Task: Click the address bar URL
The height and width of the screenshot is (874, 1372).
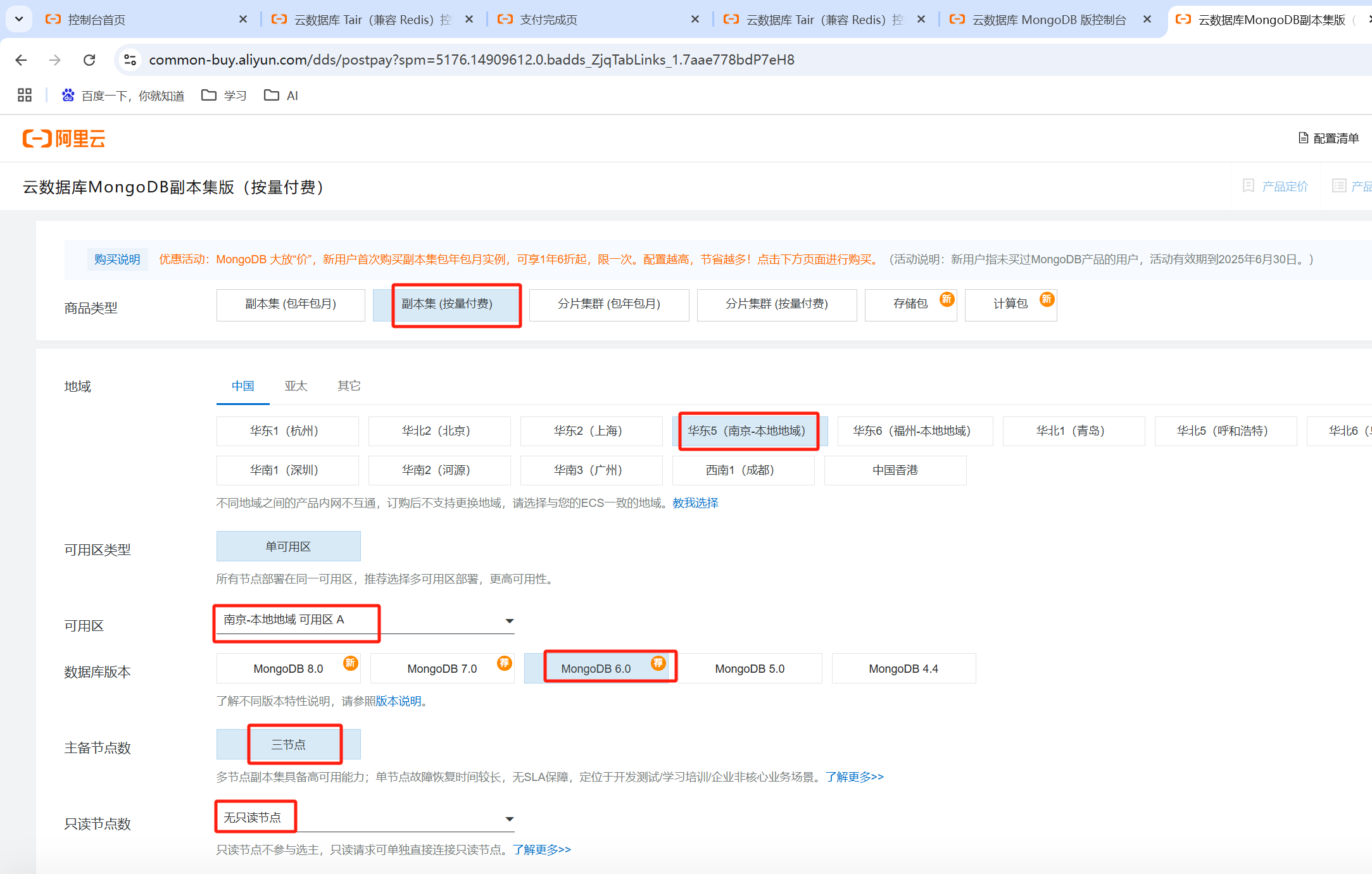Action: 472,59
